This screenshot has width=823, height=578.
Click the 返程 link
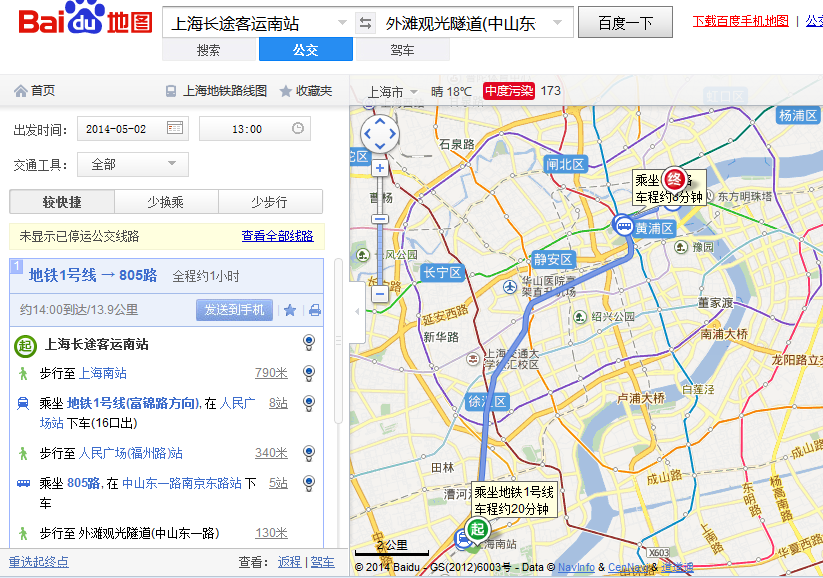(x=289, y=562)
